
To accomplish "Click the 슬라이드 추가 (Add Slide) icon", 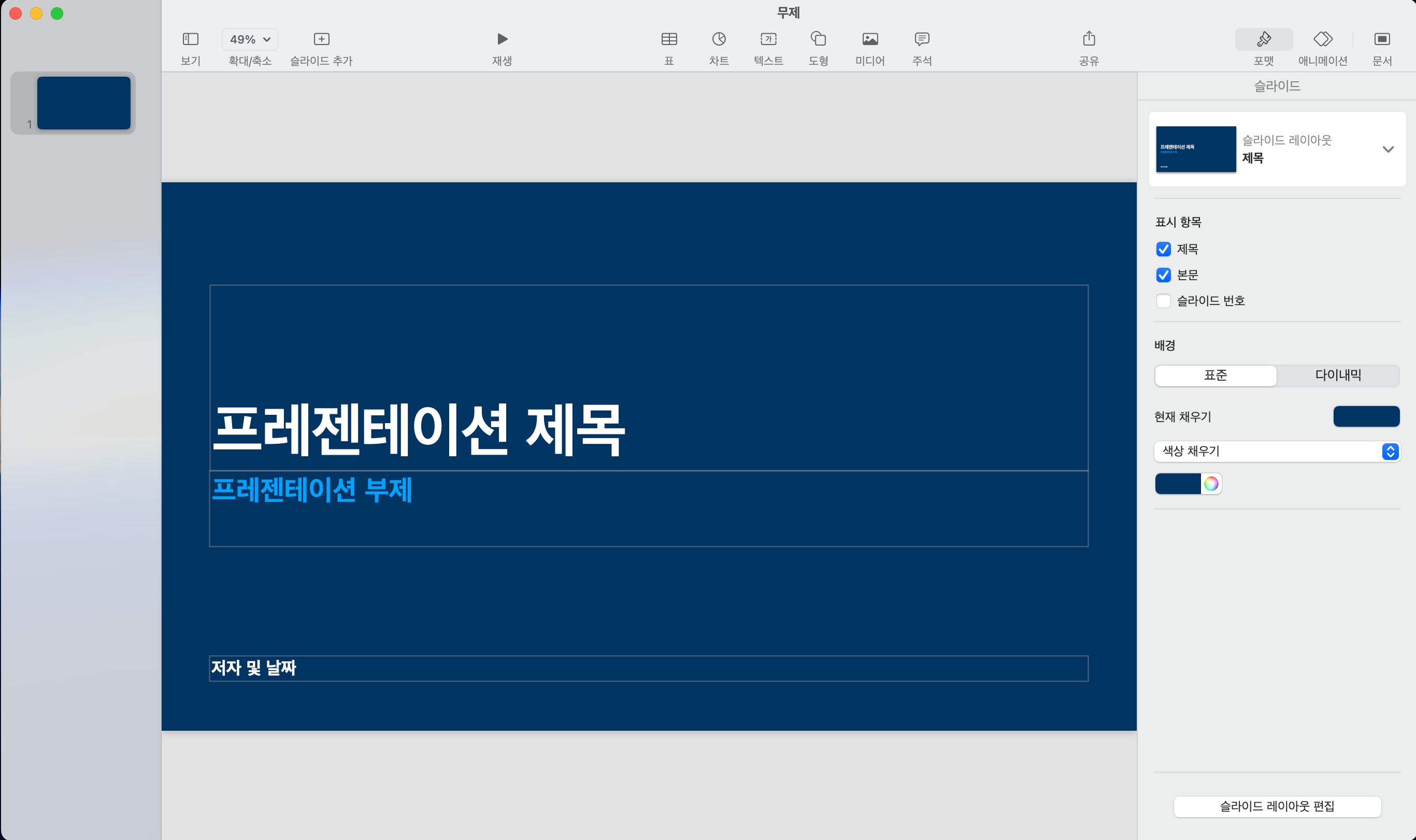I will click(x=321, y=39).
